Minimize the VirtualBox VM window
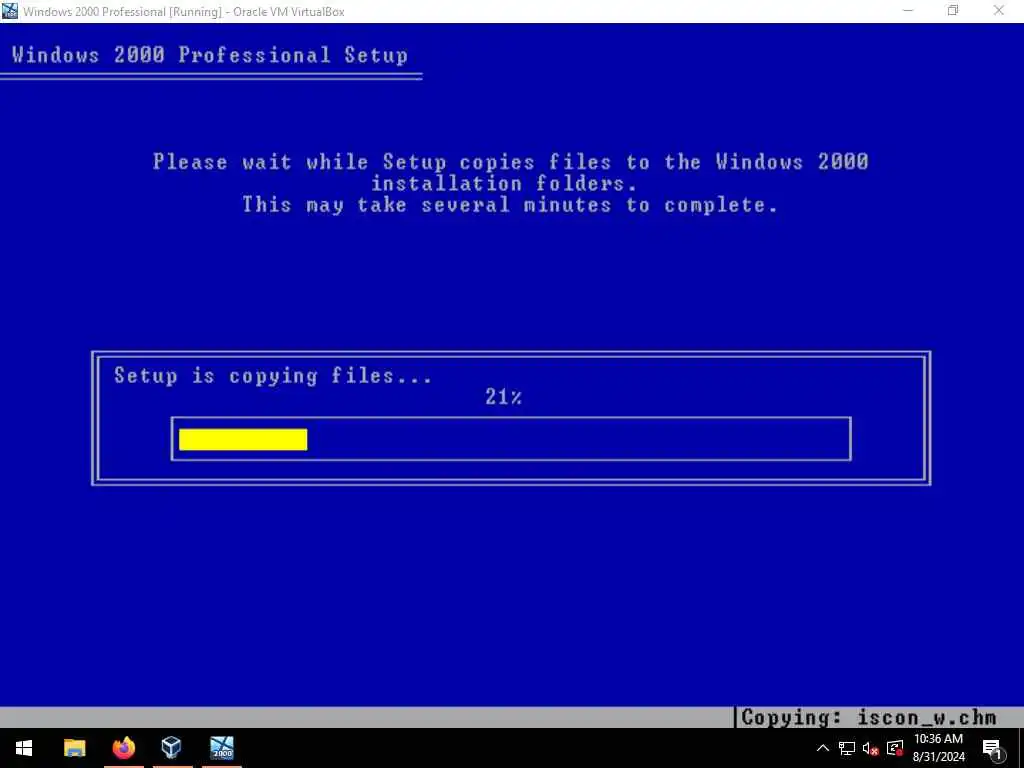Screen dimensions: 1024x768 click(908, 11)
